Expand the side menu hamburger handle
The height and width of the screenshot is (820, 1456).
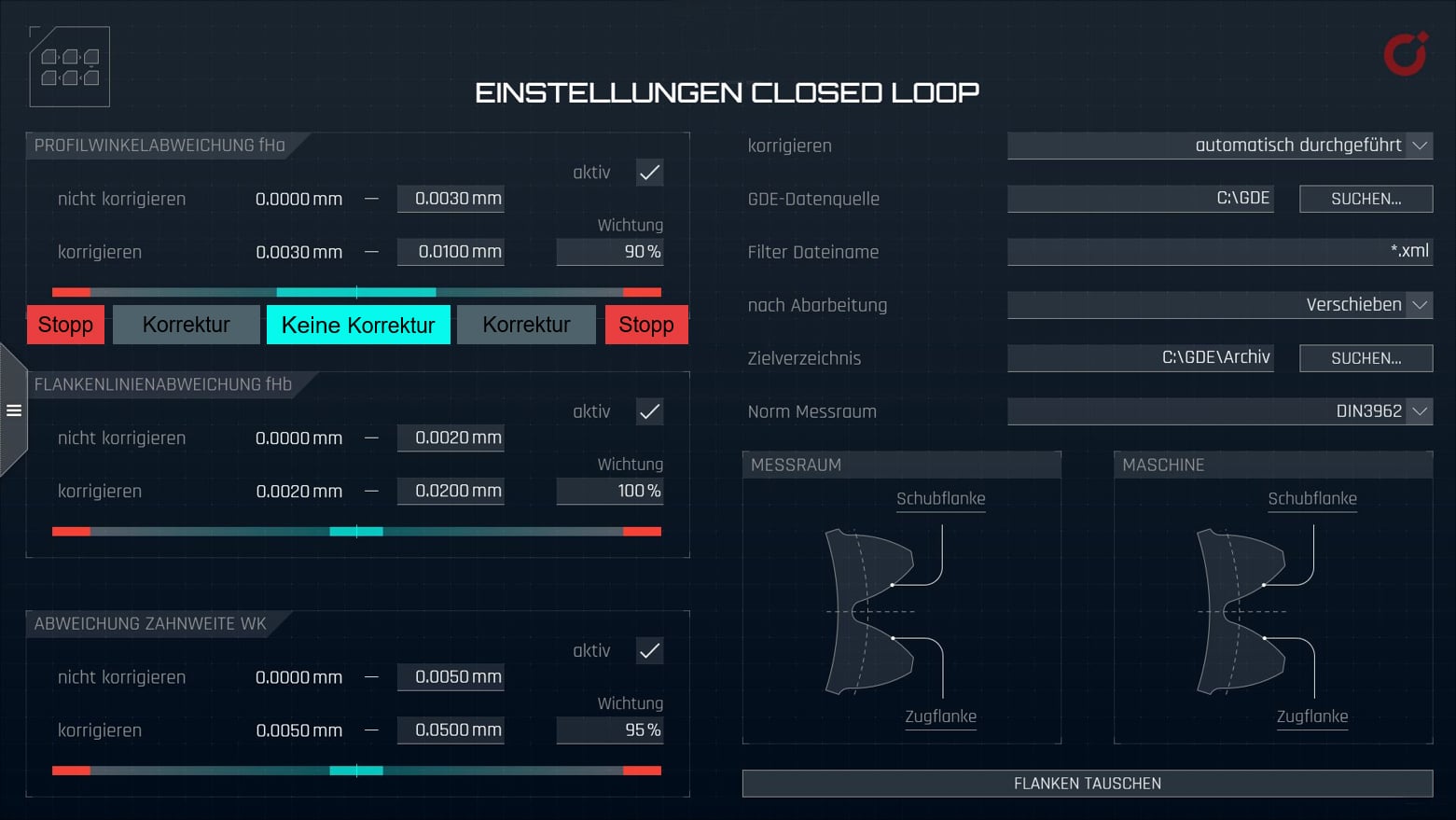(14, 410)
